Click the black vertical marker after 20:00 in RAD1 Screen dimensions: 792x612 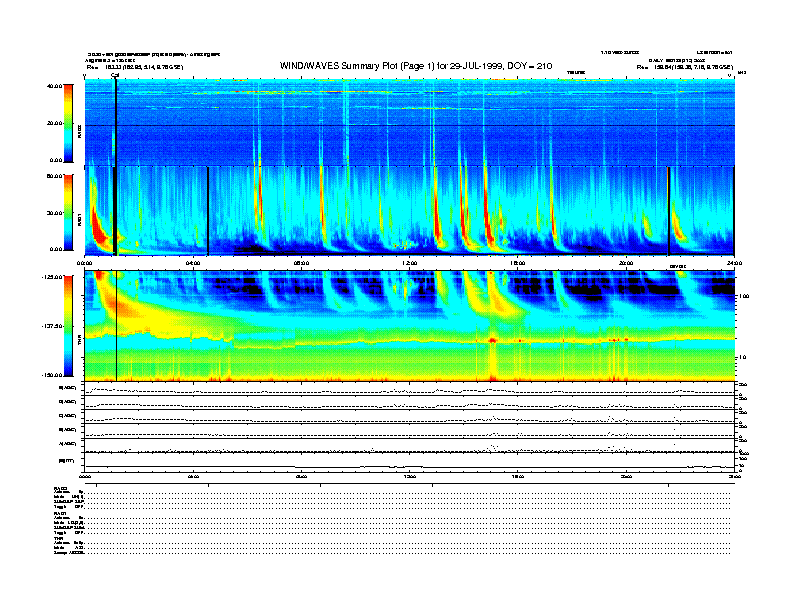point(669,210)
